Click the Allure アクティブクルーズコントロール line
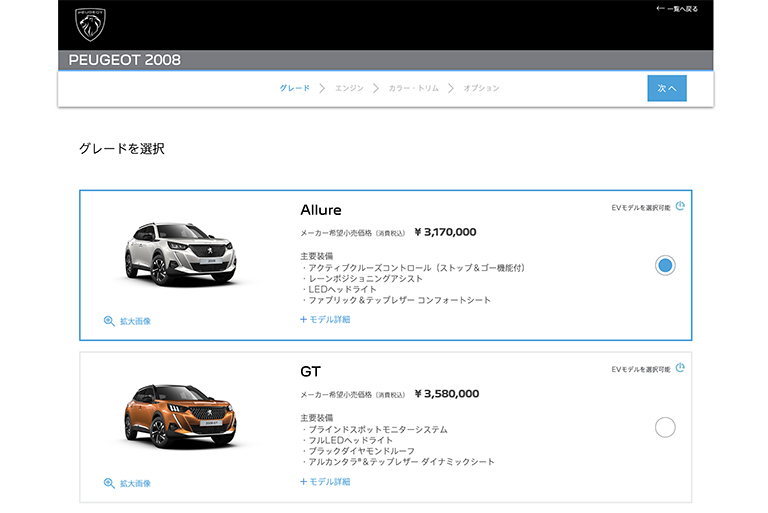The width and height of the screenshot is (768, 513). [x=414, y=268]
